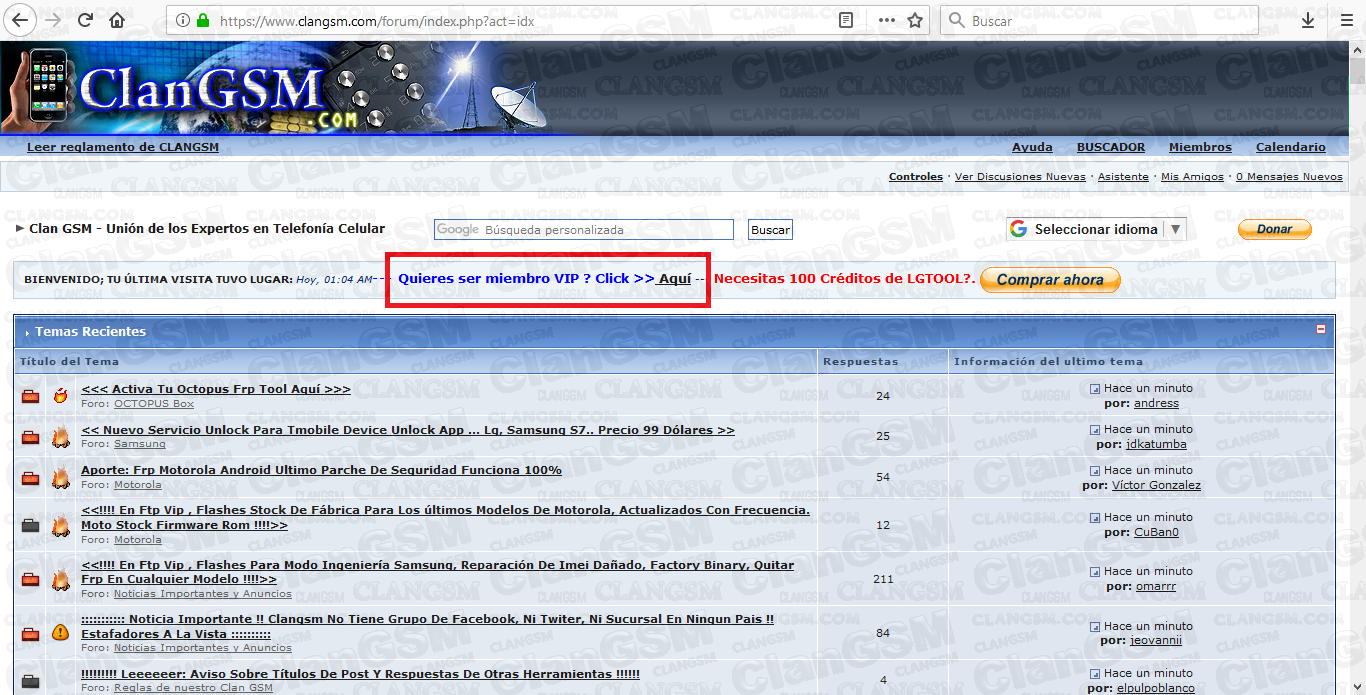Click the folder icon for the Leeeeeer: Aviso topic
Viewport: 1366px width, 695px height.
[x=31, y=681]
